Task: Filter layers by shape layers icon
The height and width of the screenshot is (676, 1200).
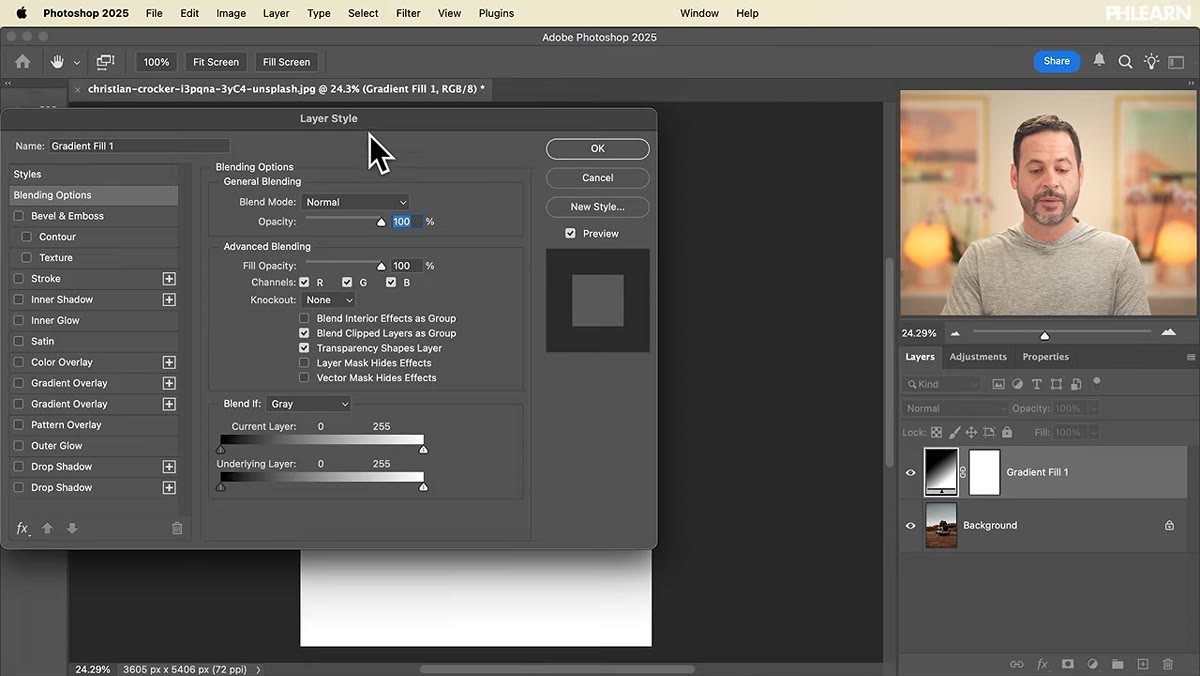Action: coord(1056,384)
